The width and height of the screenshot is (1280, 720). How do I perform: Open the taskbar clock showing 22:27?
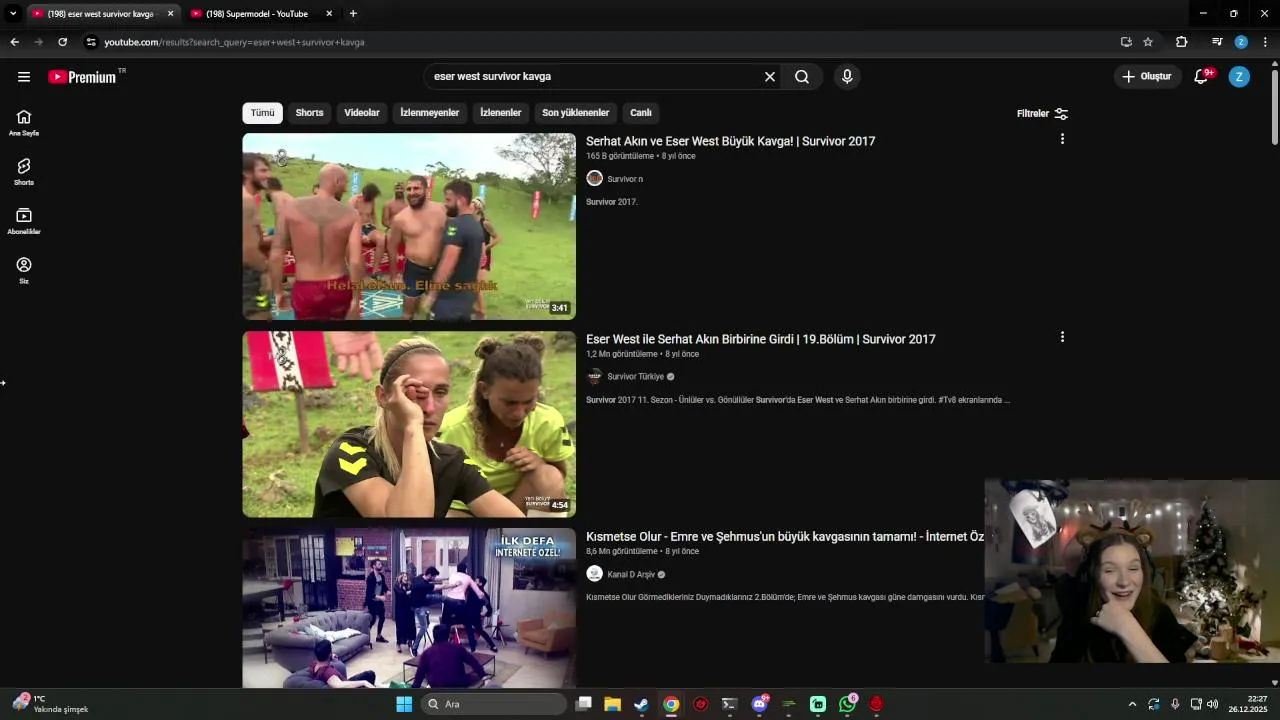[x=1247, y=704]
